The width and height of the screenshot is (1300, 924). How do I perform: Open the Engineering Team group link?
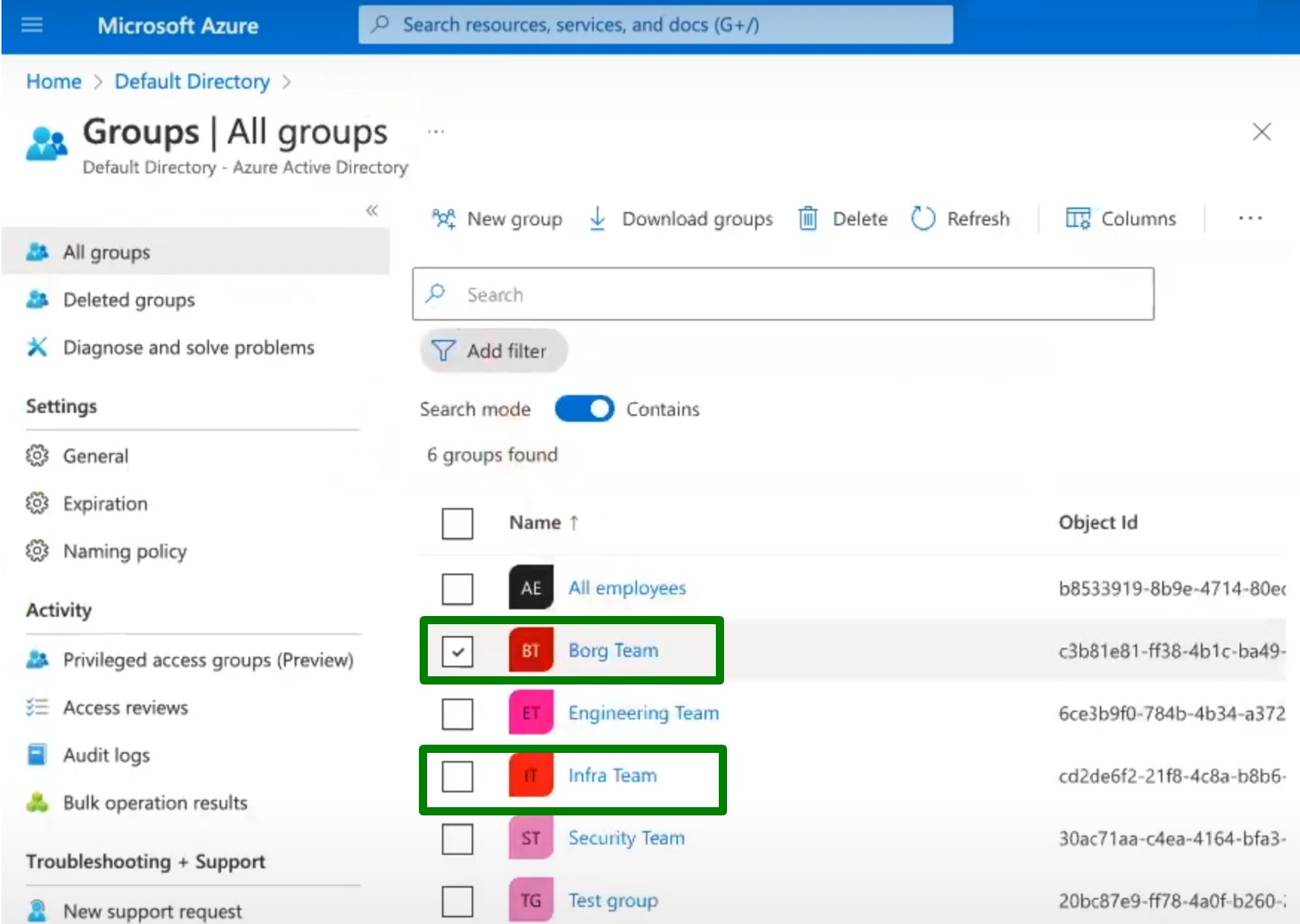coord(644,713)
